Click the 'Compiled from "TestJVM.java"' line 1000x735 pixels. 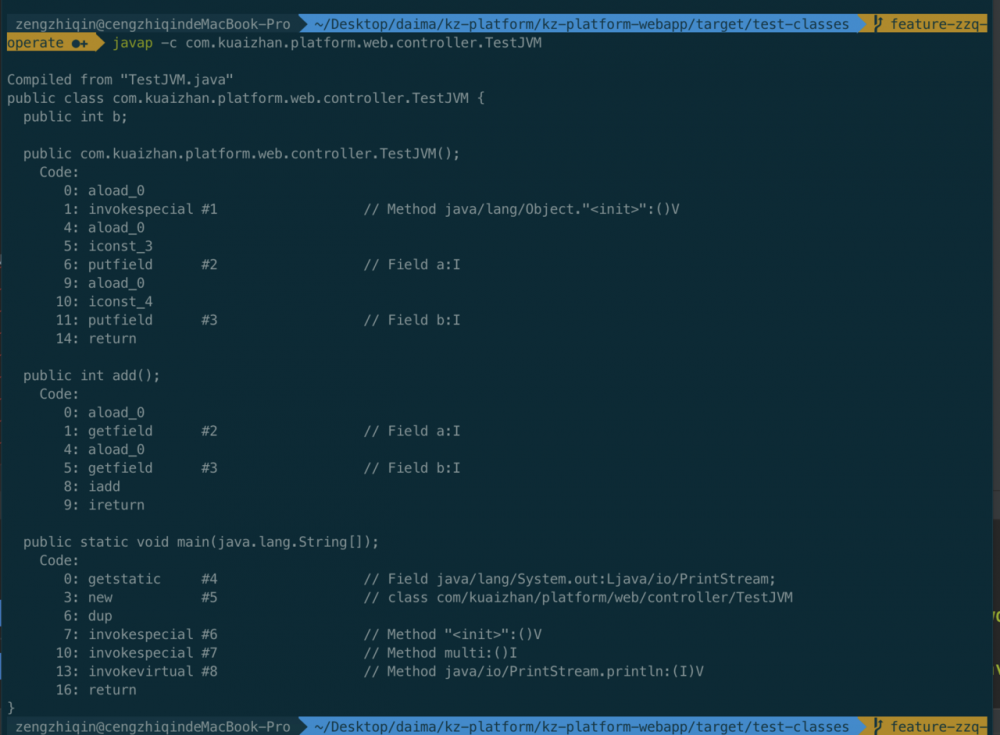click(x=120, y=80)
